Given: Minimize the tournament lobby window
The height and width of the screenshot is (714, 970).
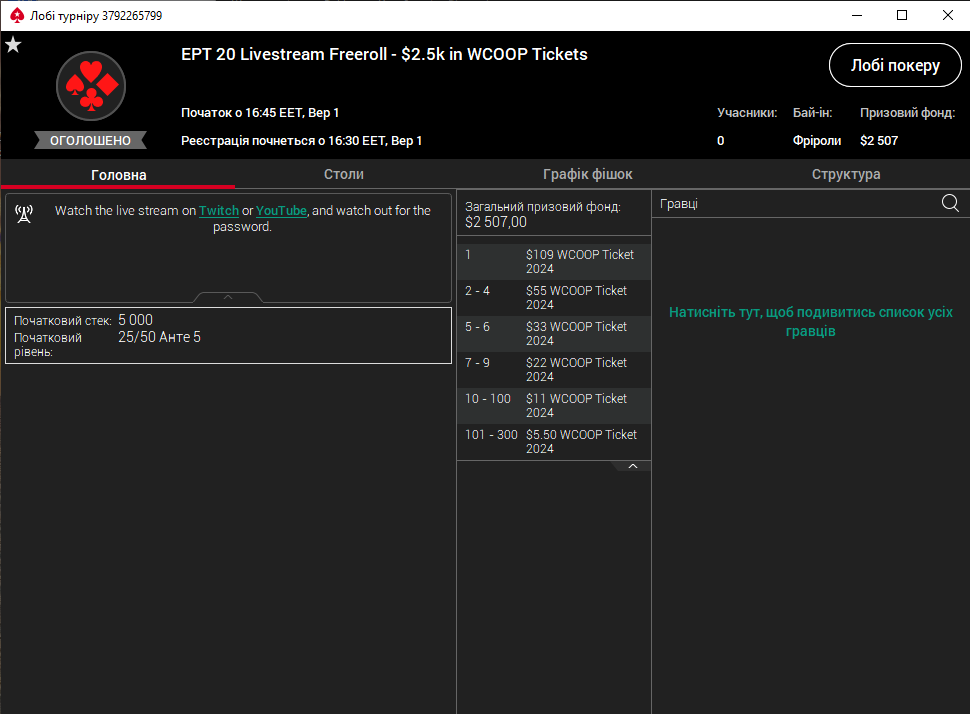Looking at the screenshot, I should [x=857, y=15].
